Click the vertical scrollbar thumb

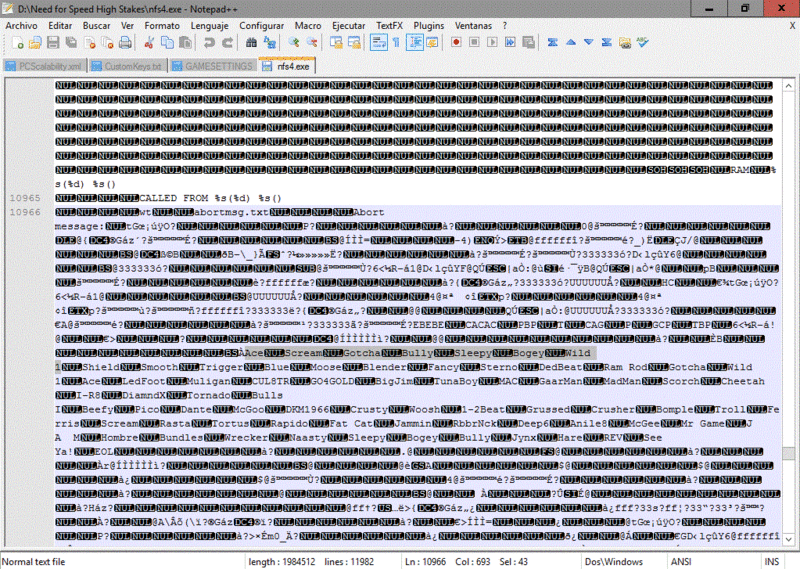tap(789, 453)
